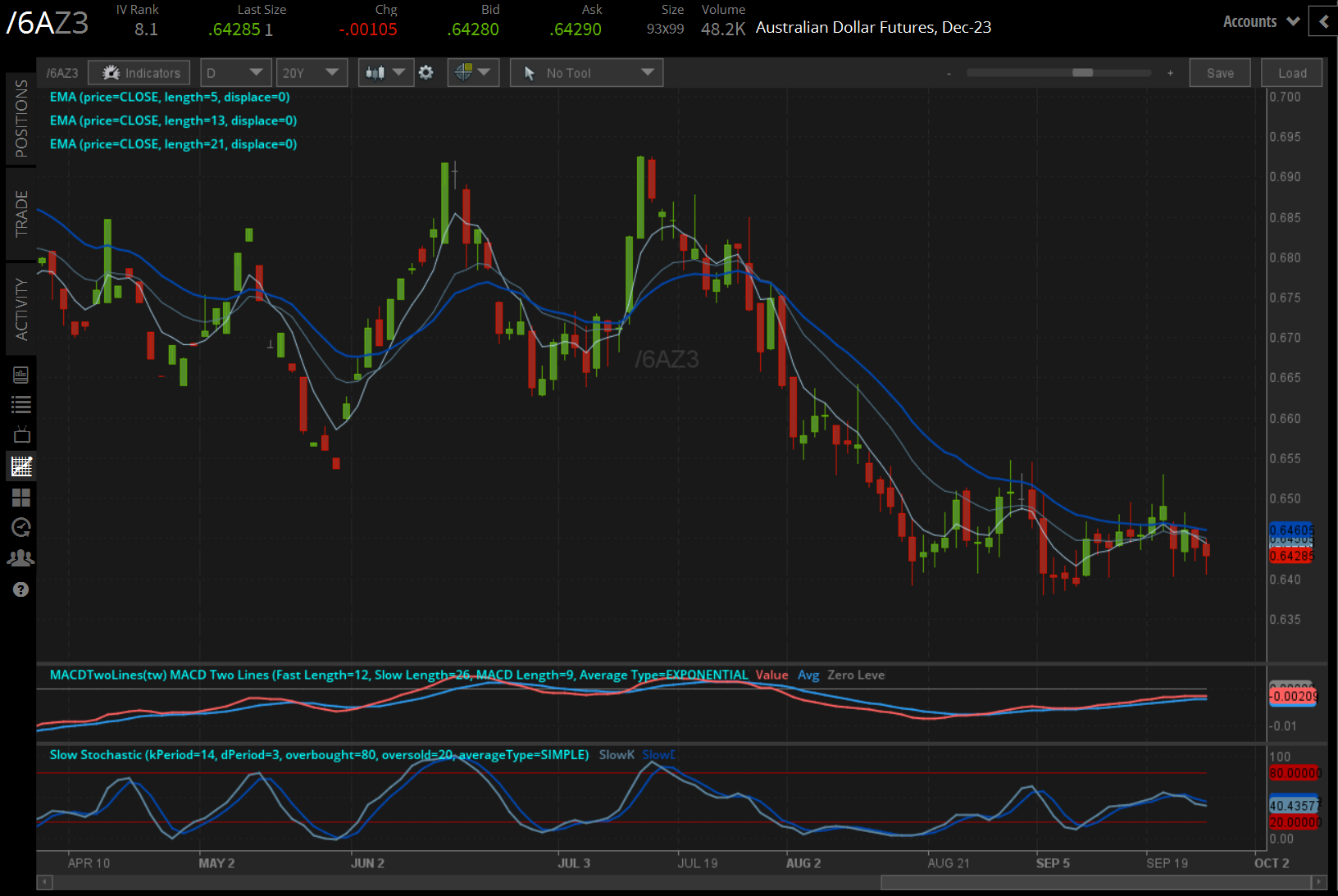Click the chart zoom slider handle
1338x896 pixels.
point(1082,73)
